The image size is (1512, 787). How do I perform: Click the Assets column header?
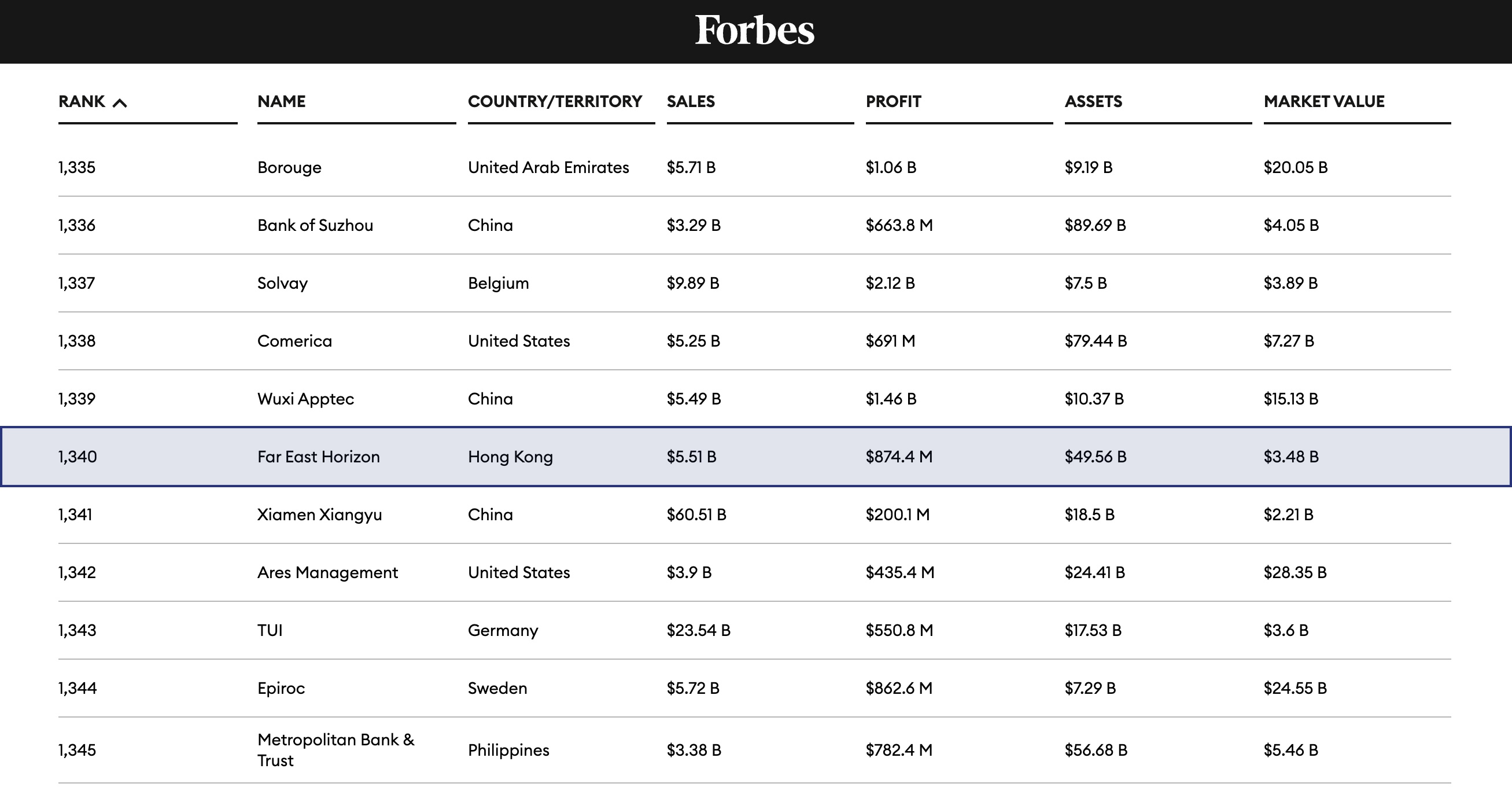1093,102
